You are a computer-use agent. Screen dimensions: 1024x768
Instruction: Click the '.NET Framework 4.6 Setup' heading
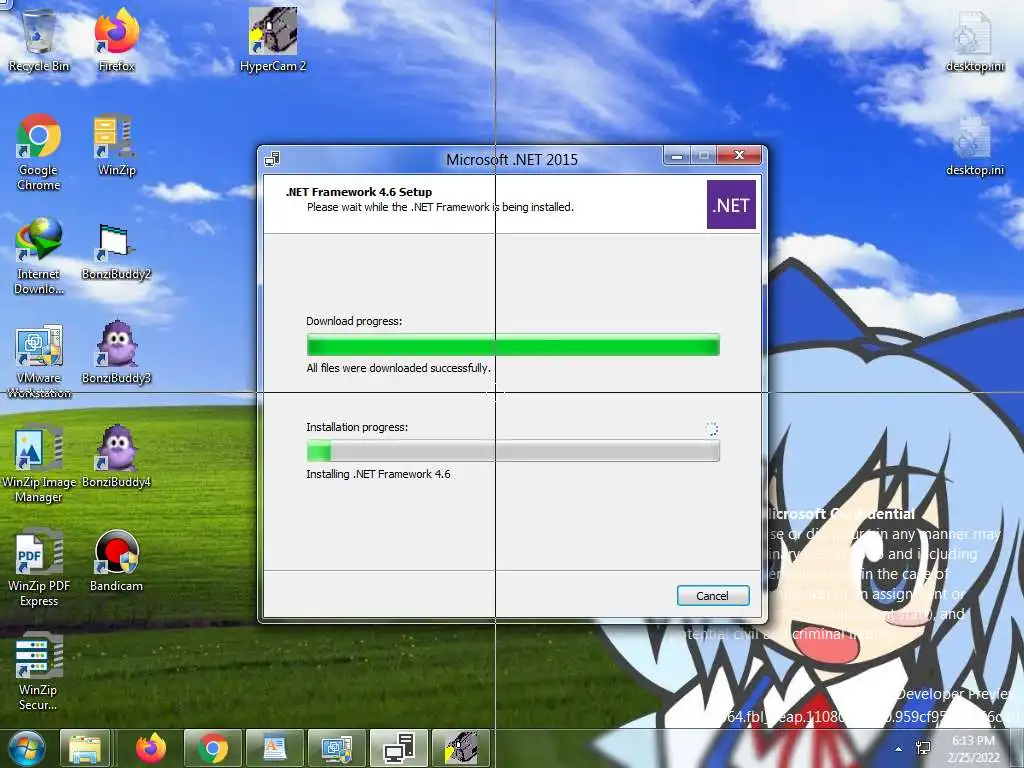359,192
